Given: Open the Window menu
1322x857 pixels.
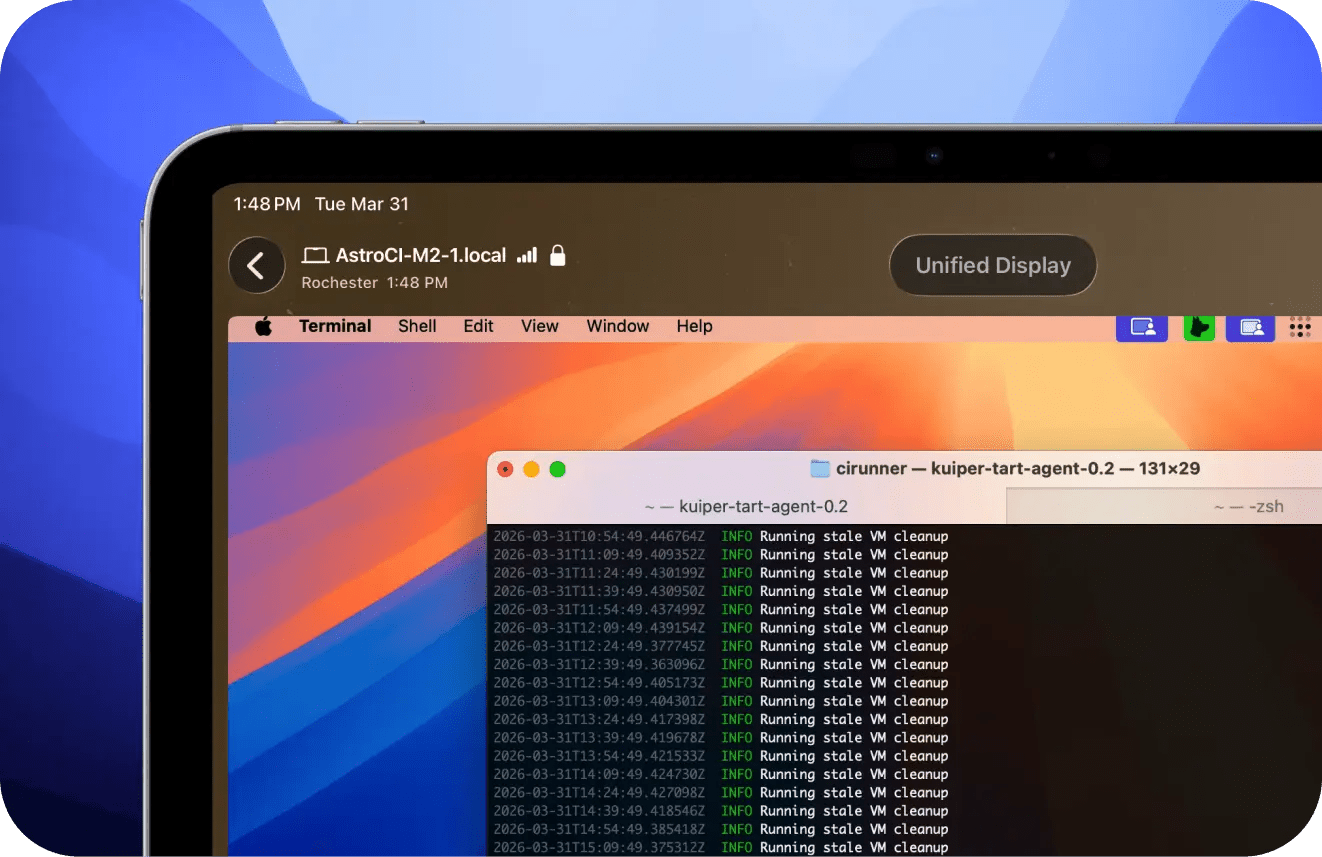Looking at the screenshot, I should tap(617, 326).
